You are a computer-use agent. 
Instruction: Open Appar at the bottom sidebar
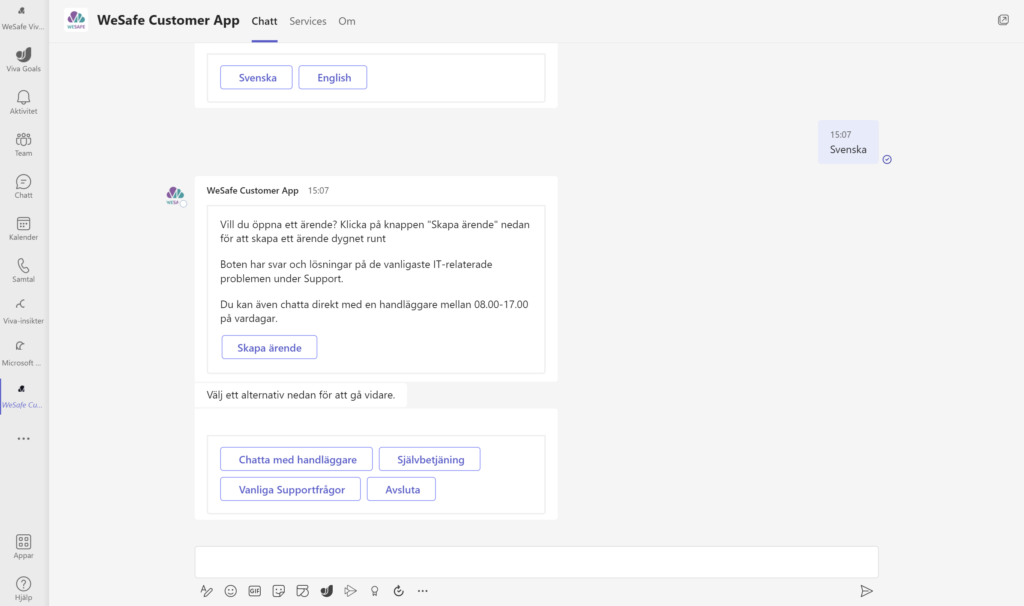(22, 546)
